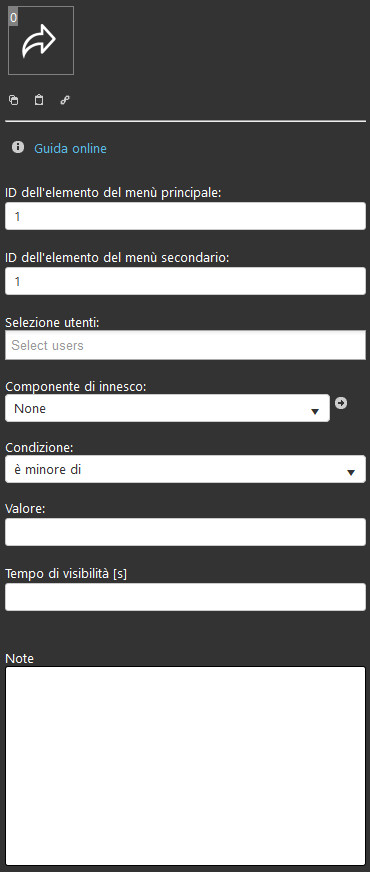Screen dimensions: 370x872
Task: Click the Select users field
Action: coord(185,345)
